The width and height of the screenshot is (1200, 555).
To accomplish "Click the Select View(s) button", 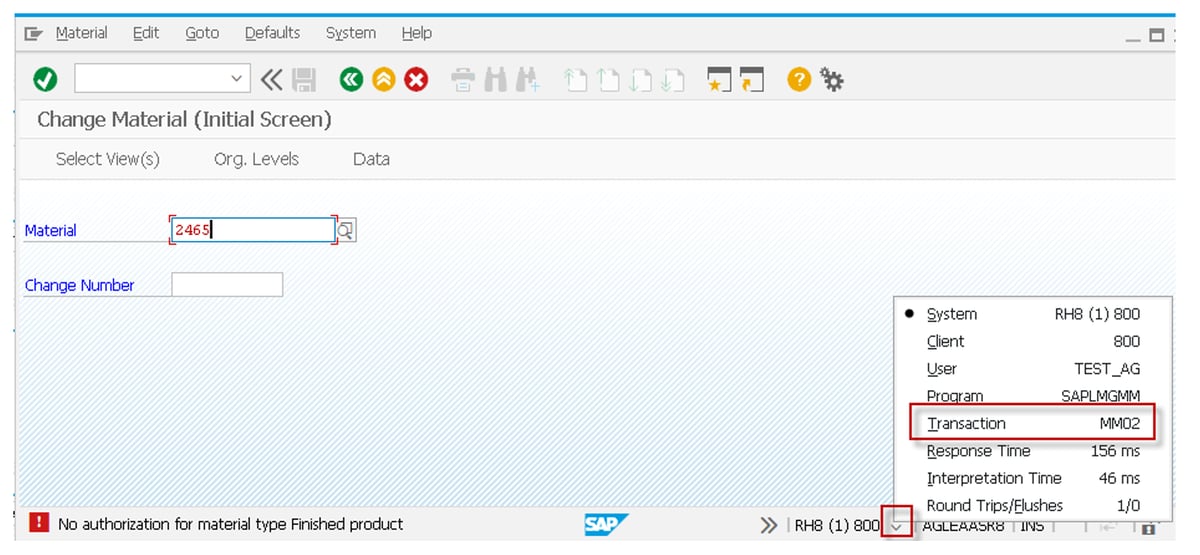I will pyautogui.click(x=107, y=159).
